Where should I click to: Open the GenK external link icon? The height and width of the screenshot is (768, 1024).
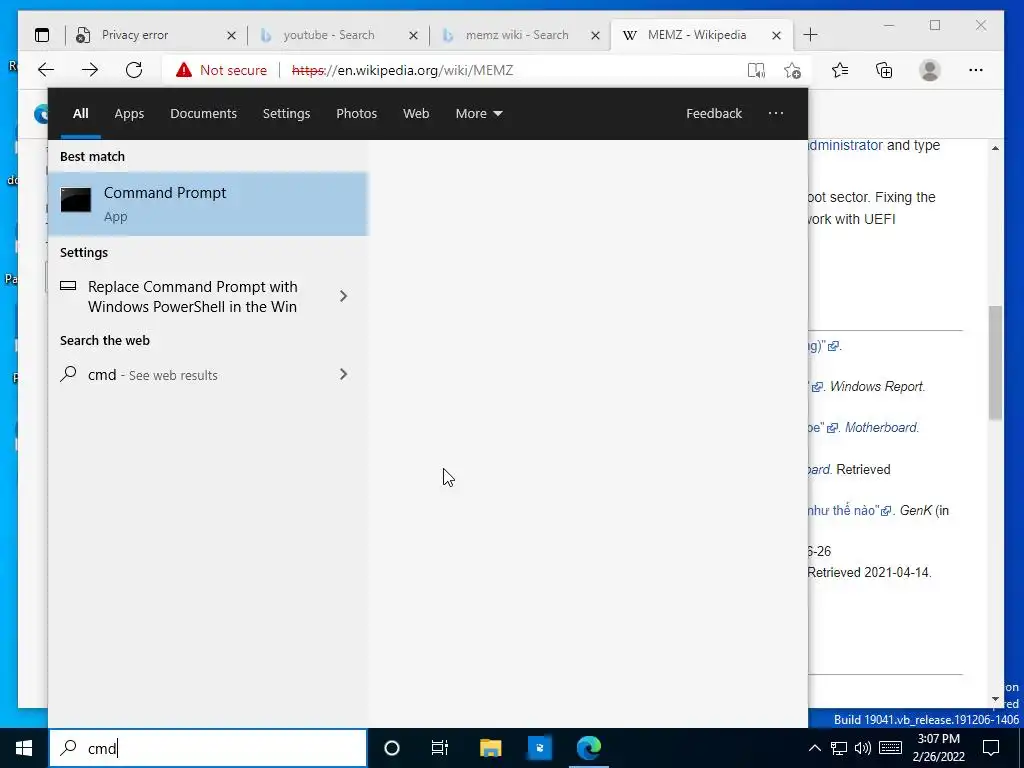(x=886, y=511)
